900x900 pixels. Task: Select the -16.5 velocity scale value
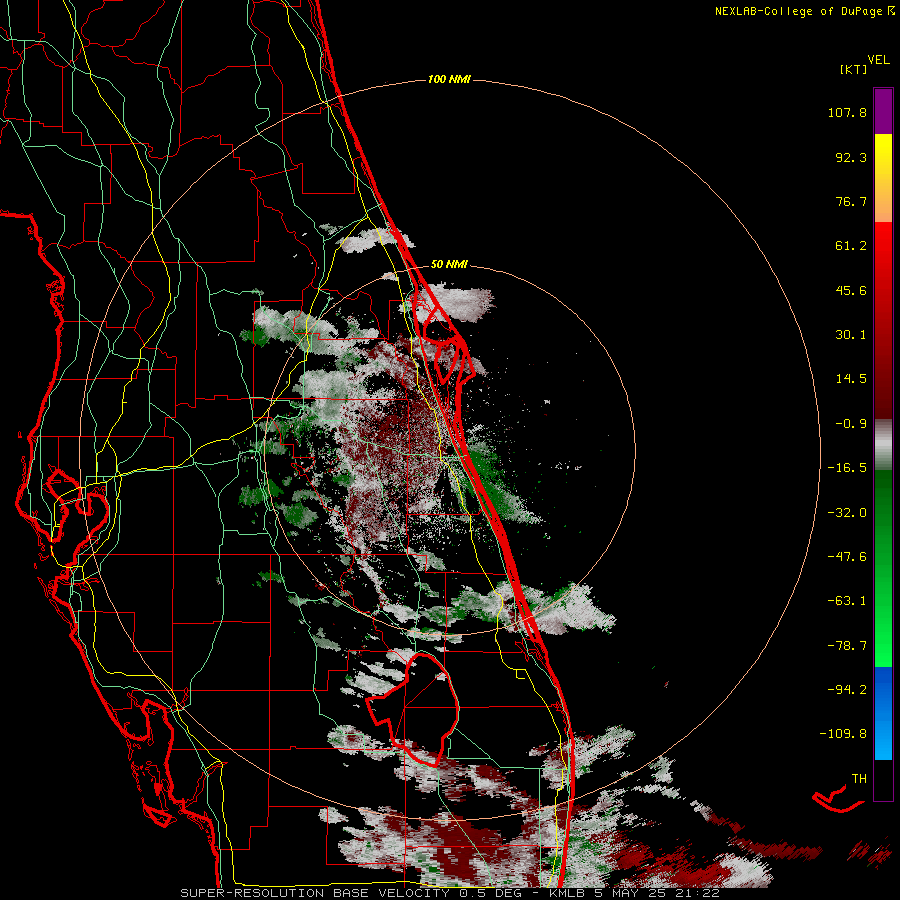click(847, 468)
